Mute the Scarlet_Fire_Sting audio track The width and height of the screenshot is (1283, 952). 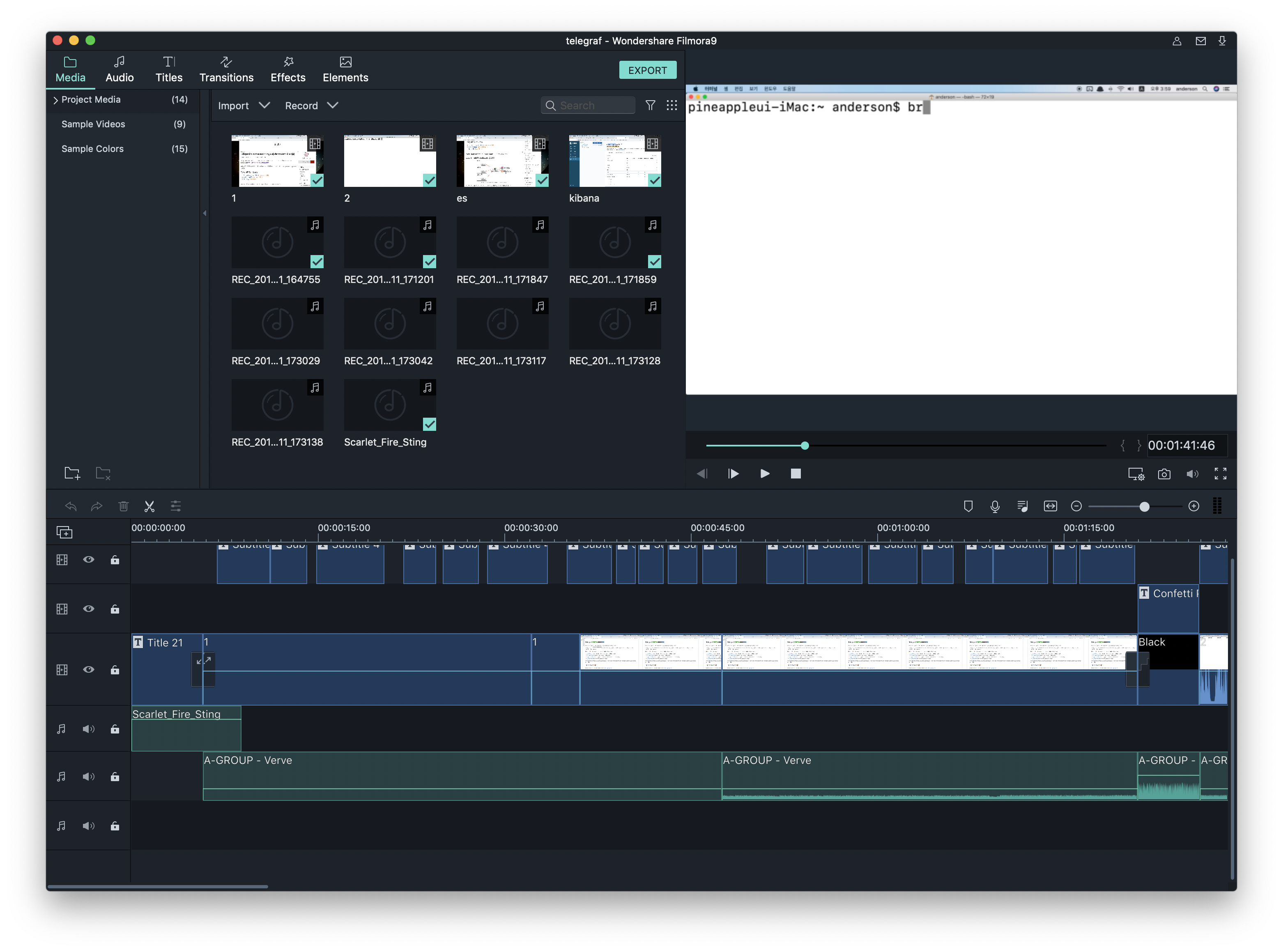click(88, 729)
